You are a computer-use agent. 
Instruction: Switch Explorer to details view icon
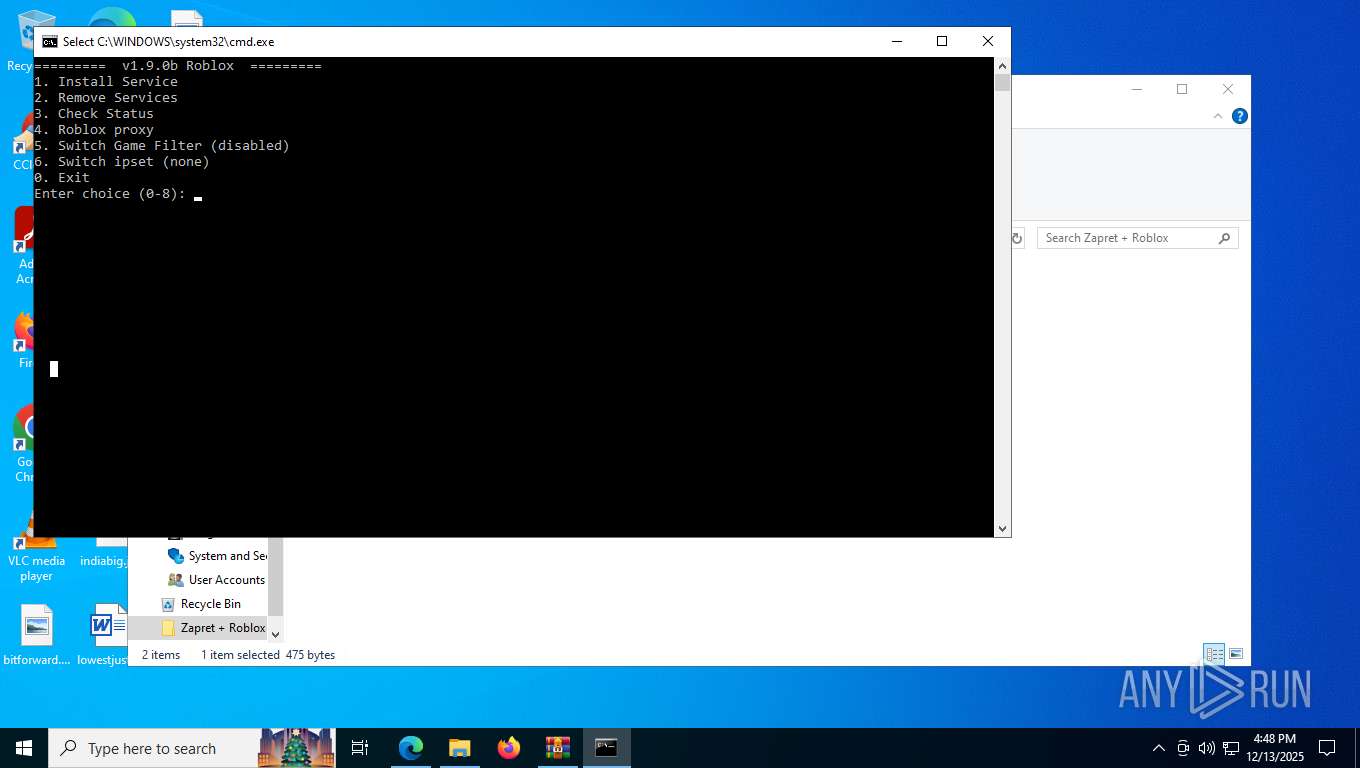(1214, 654)
